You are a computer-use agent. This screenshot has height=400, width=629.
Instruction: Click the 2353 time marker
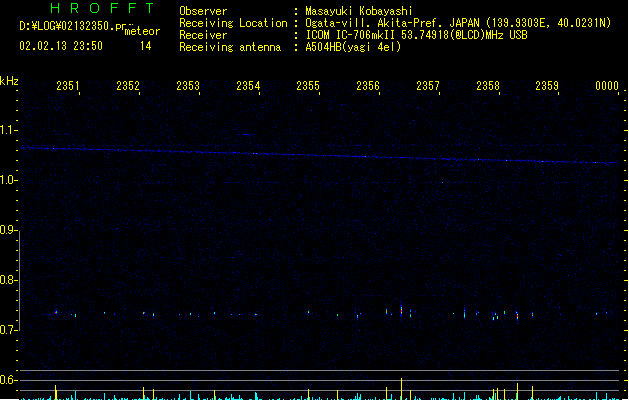188,85
